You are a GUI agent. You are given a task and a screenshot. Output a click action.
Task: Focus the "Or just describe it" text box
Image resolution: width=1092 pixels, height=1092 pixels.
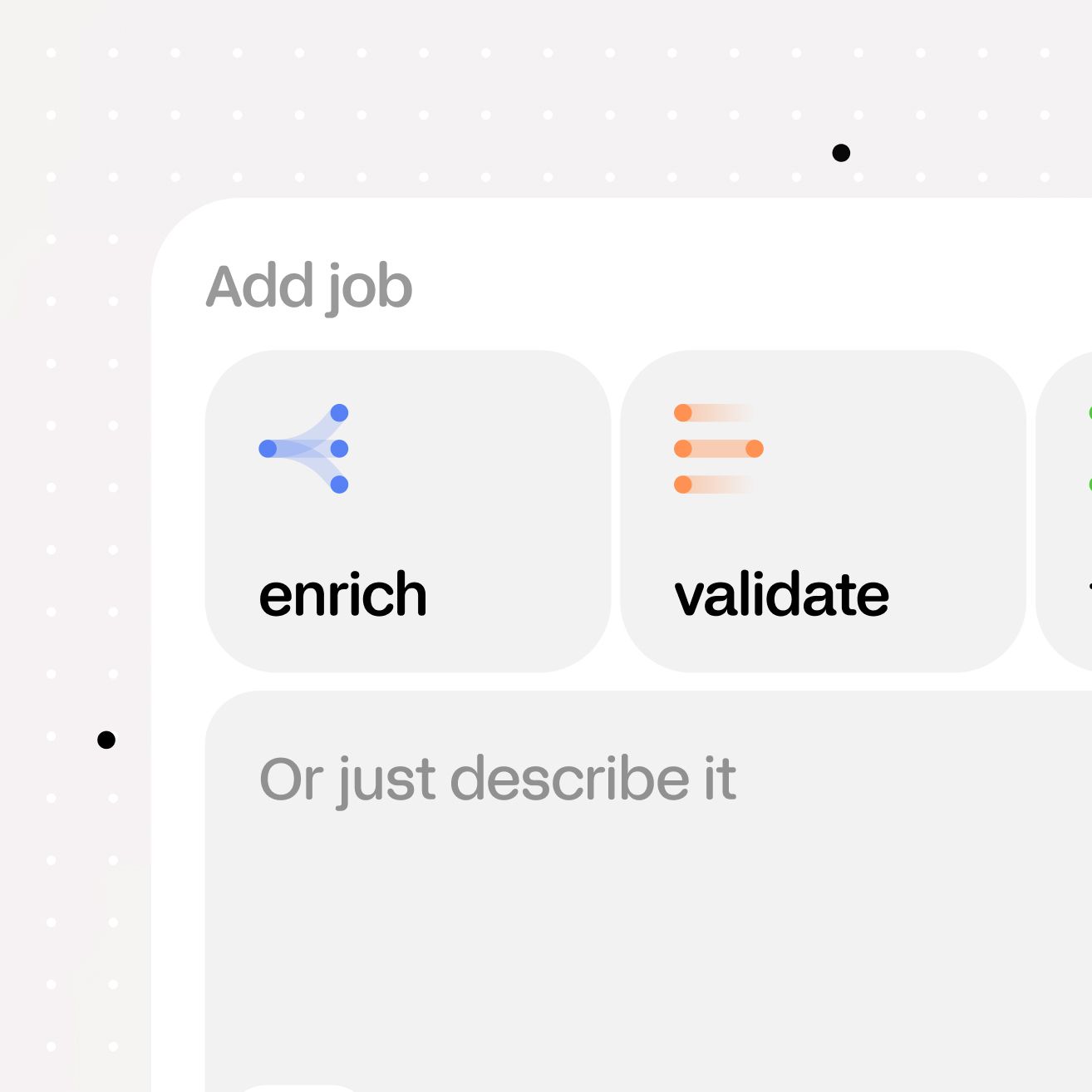648,898
